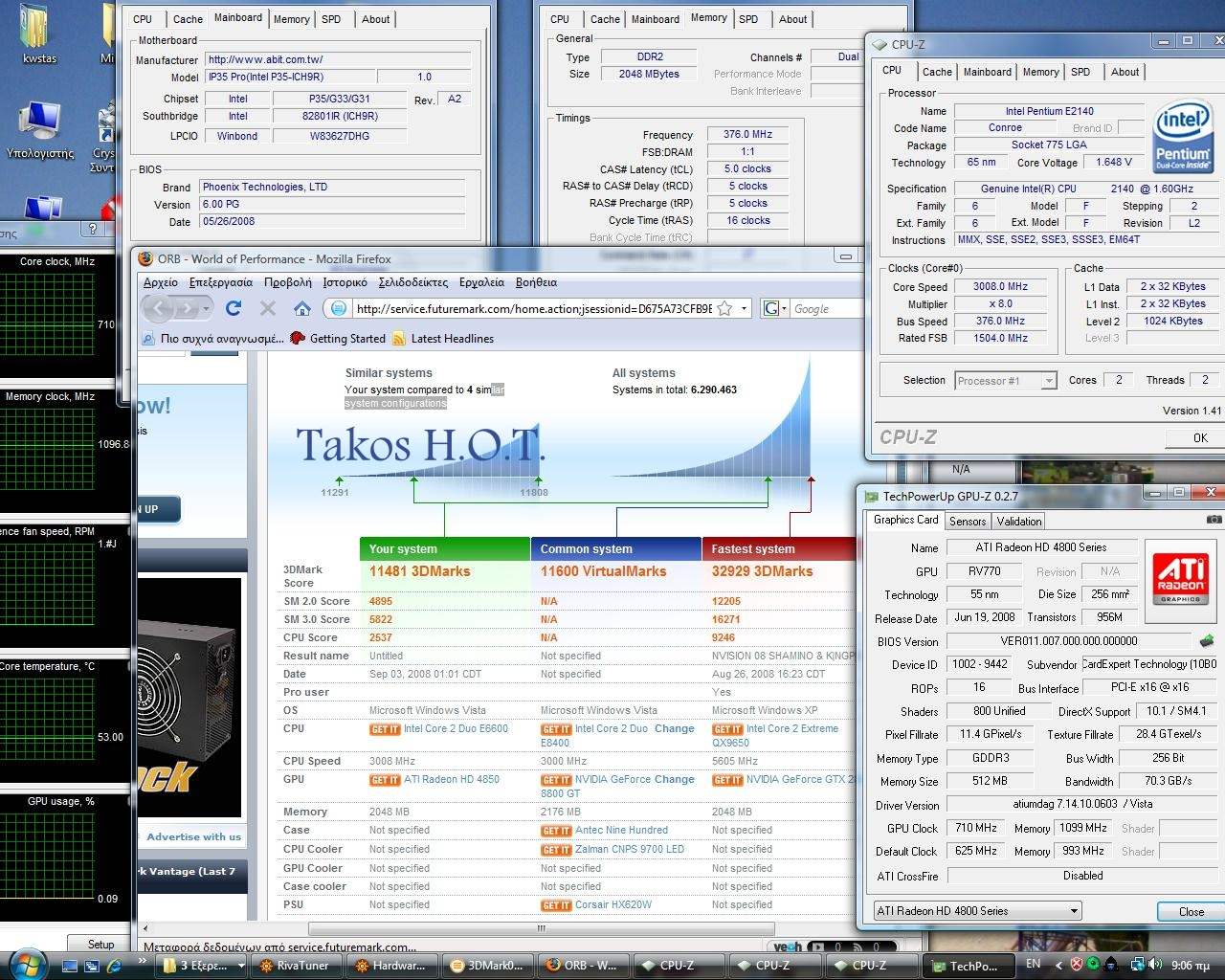Open the Zalman CNPS 9700 LED link
Viewport: 1225px width, 980px height.
630,849
